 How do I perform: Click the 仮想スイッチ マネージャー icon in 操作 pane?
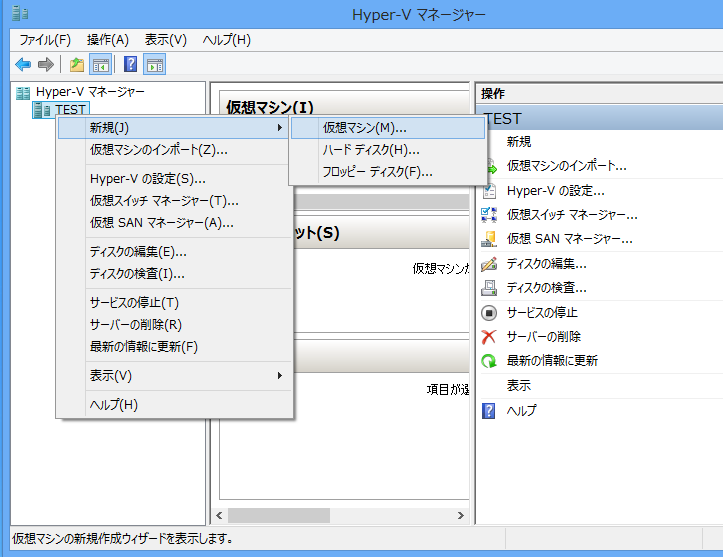pyautogui.click(x=489, y=214)
